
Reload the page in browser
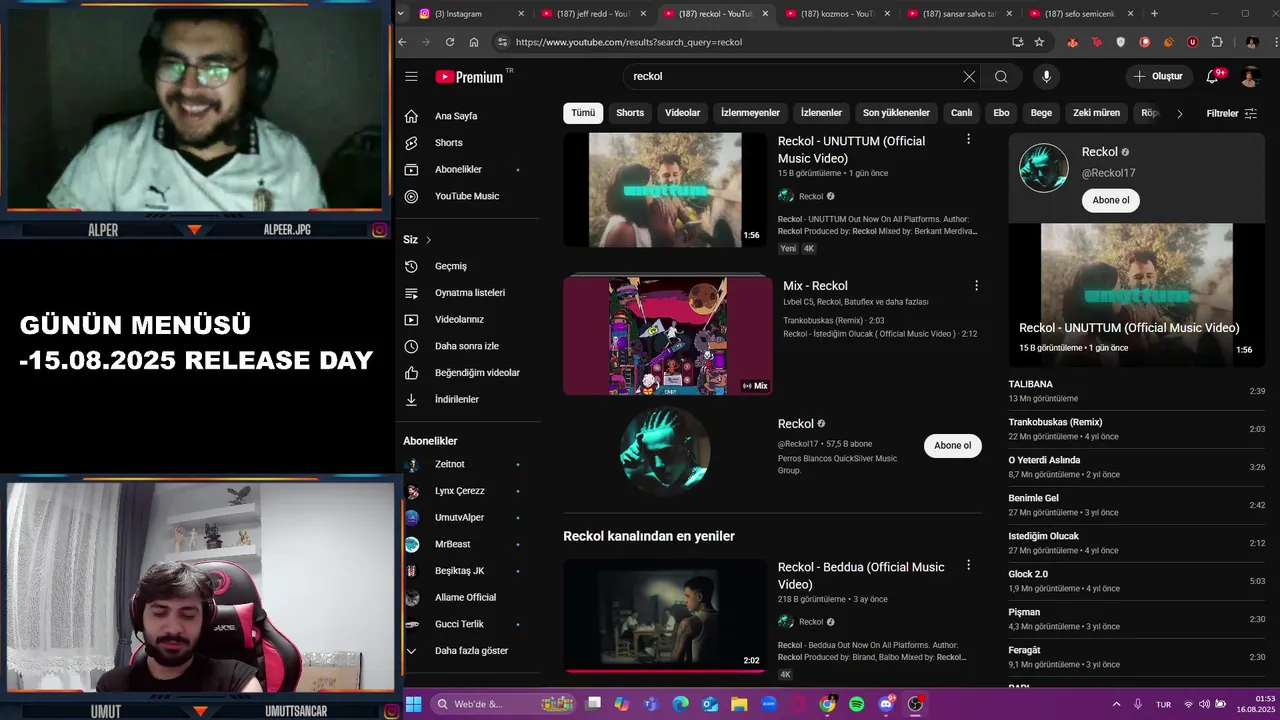pyautogui.click(x=450, y=42)
